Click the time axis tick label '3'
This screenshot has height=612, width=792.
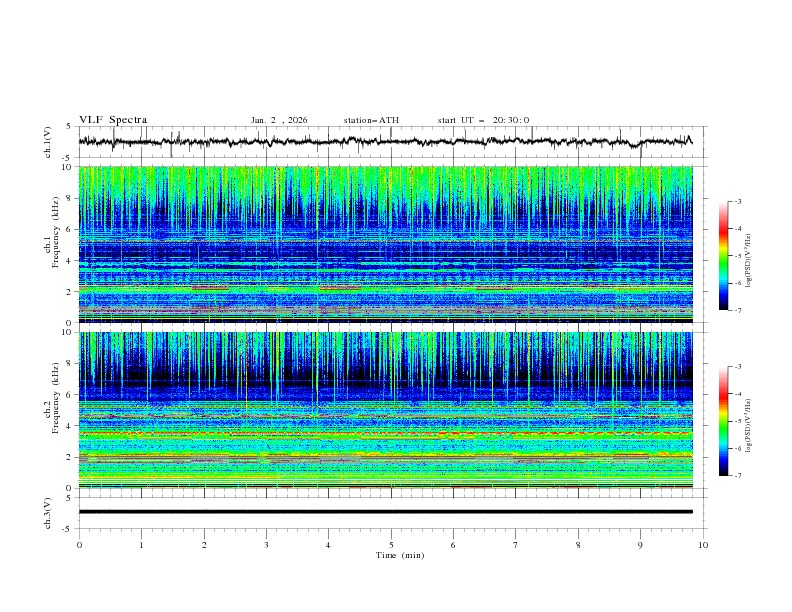[266, 545]
